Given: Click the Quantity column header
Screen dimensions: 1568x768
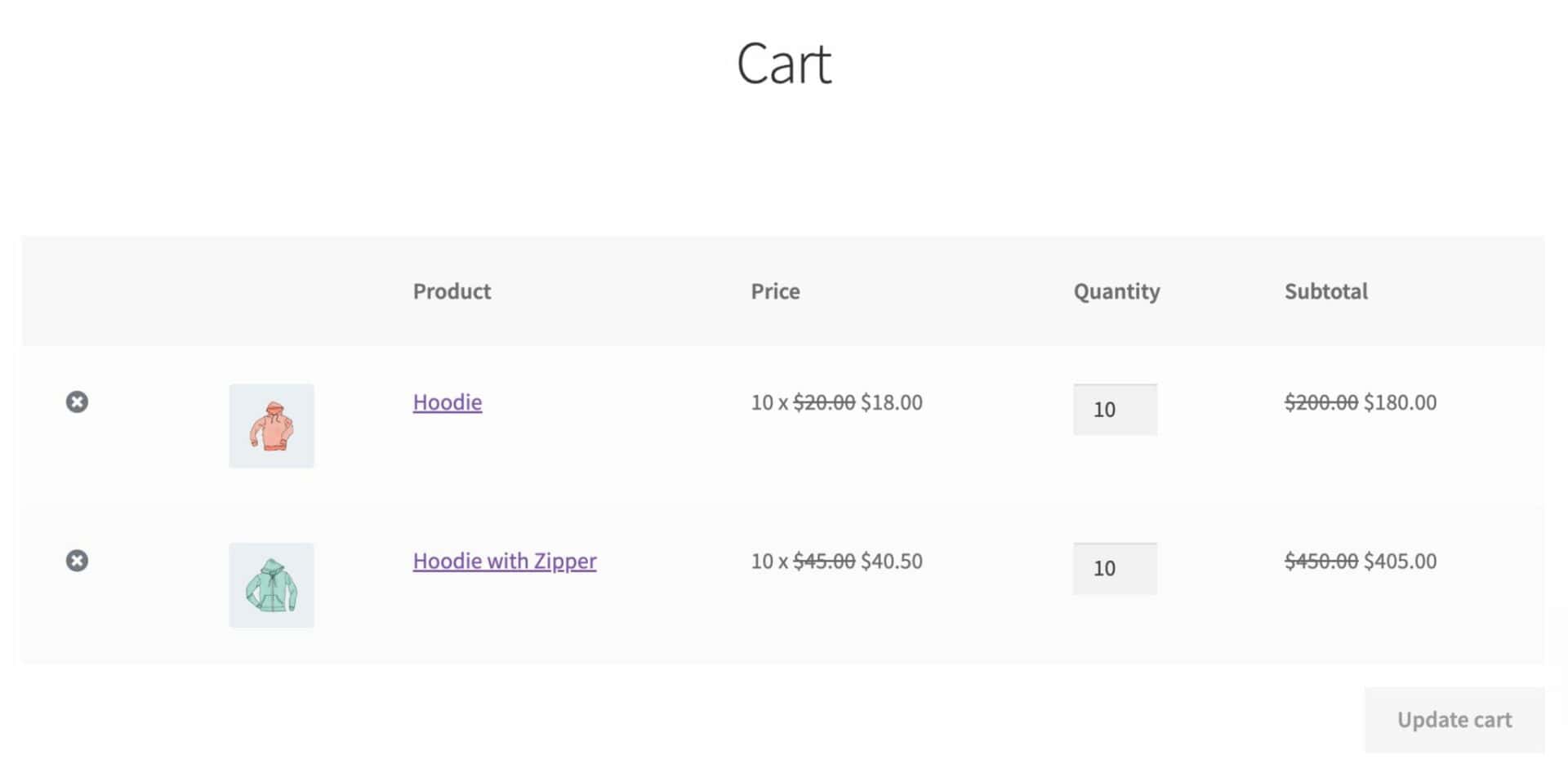Looking at the screenshot, I should tap(1116, 291).
